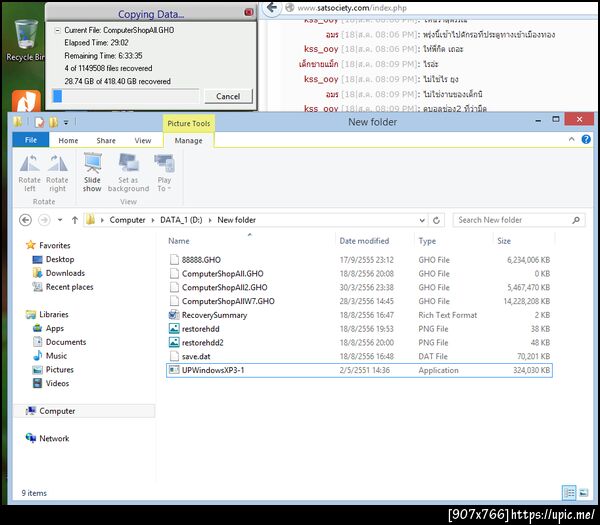Sort by the Name column header
Screen dimensions: 600x525
179,241
